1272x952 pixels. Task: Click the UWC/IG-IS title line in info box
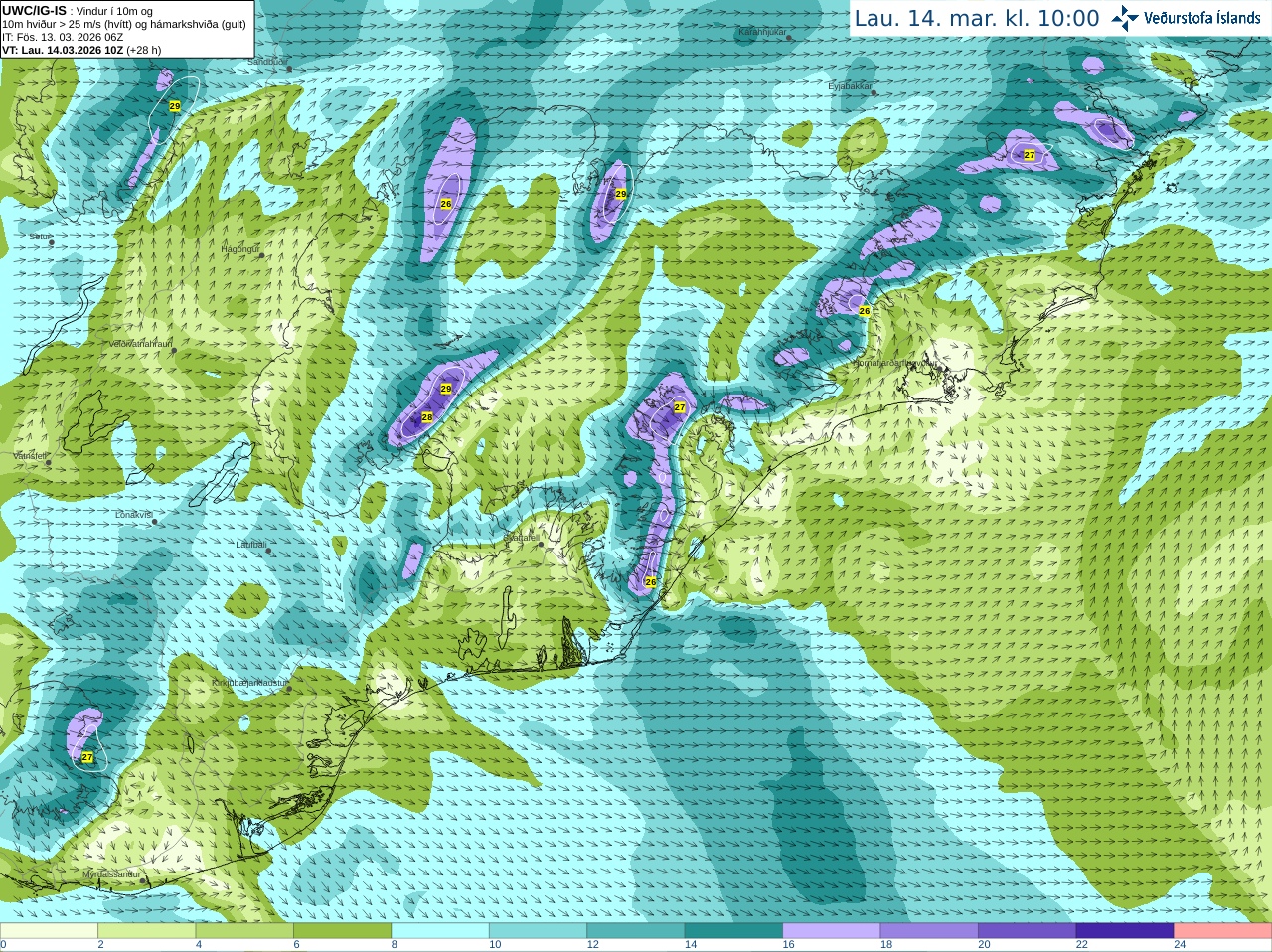77,10
